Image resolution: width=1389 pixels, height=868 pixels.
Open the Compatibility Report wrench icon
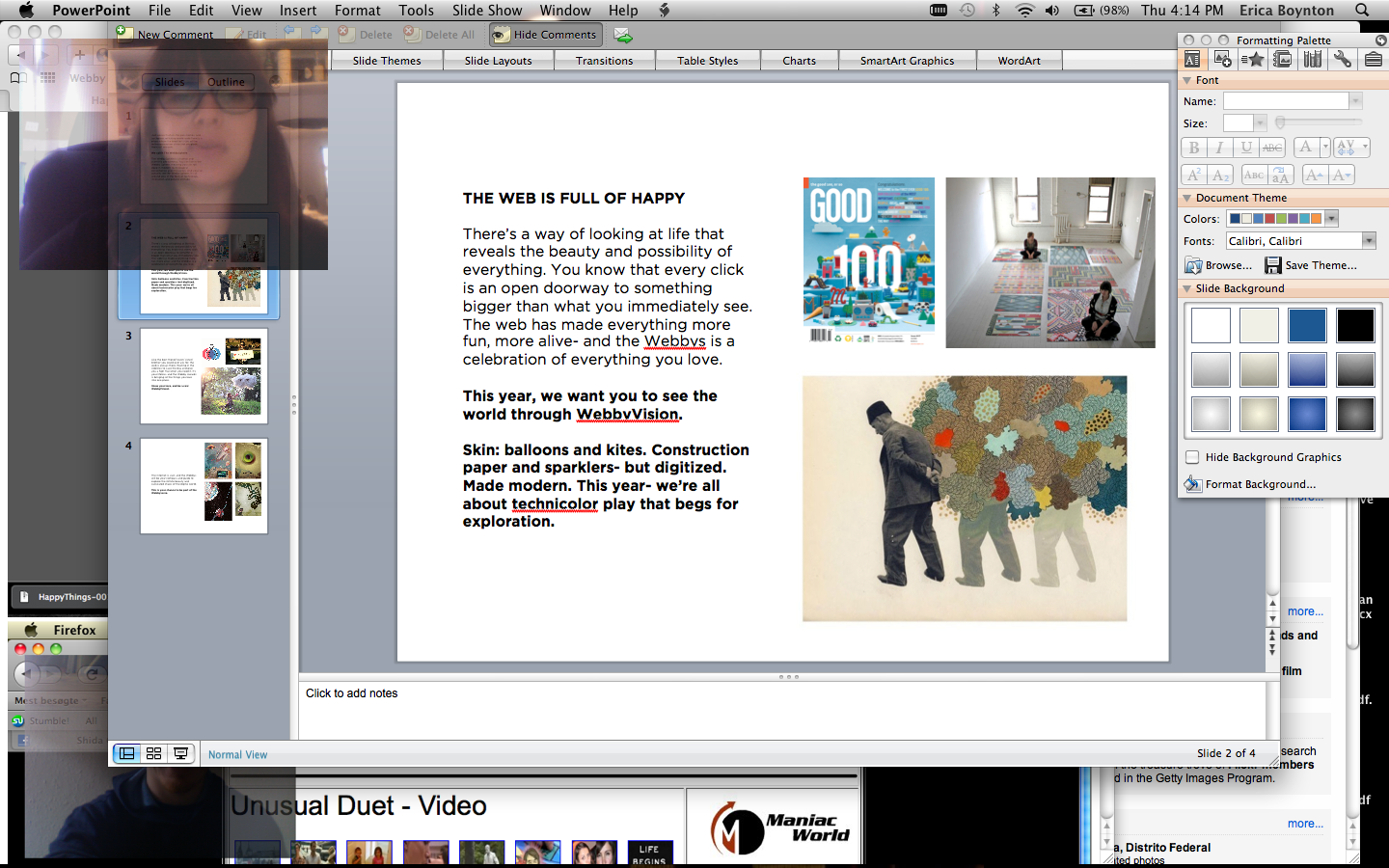click(1342, 60)
